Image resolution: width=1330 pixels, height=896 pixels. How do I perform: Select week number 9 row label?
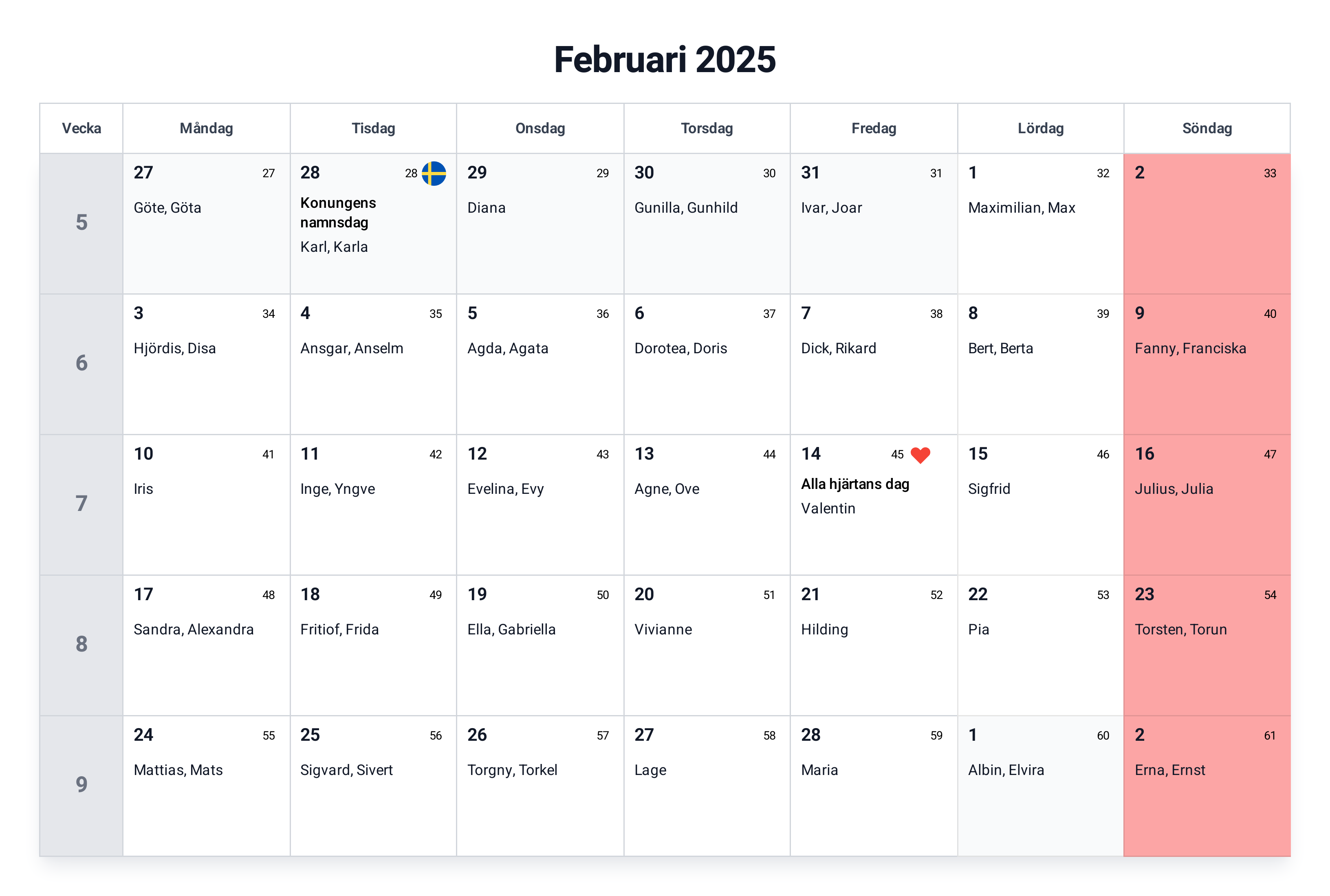(81, 785)
